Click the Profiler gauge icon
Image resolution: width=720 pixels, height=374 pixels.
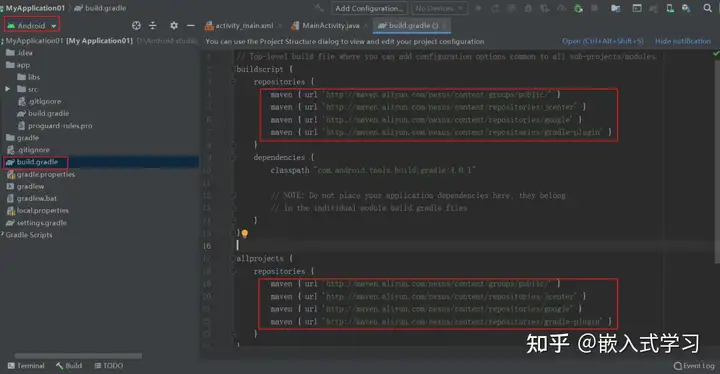coord(562,8)
